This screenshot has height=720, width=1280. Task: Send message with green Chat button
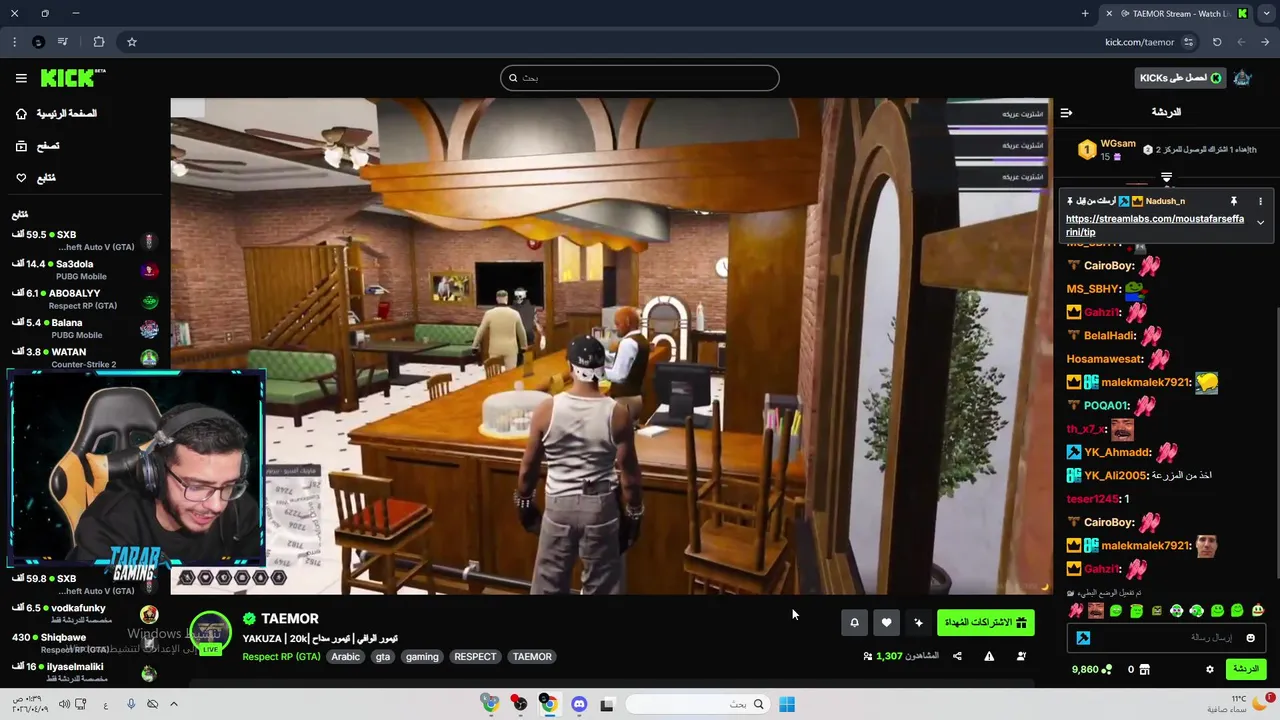[1246, 669]
